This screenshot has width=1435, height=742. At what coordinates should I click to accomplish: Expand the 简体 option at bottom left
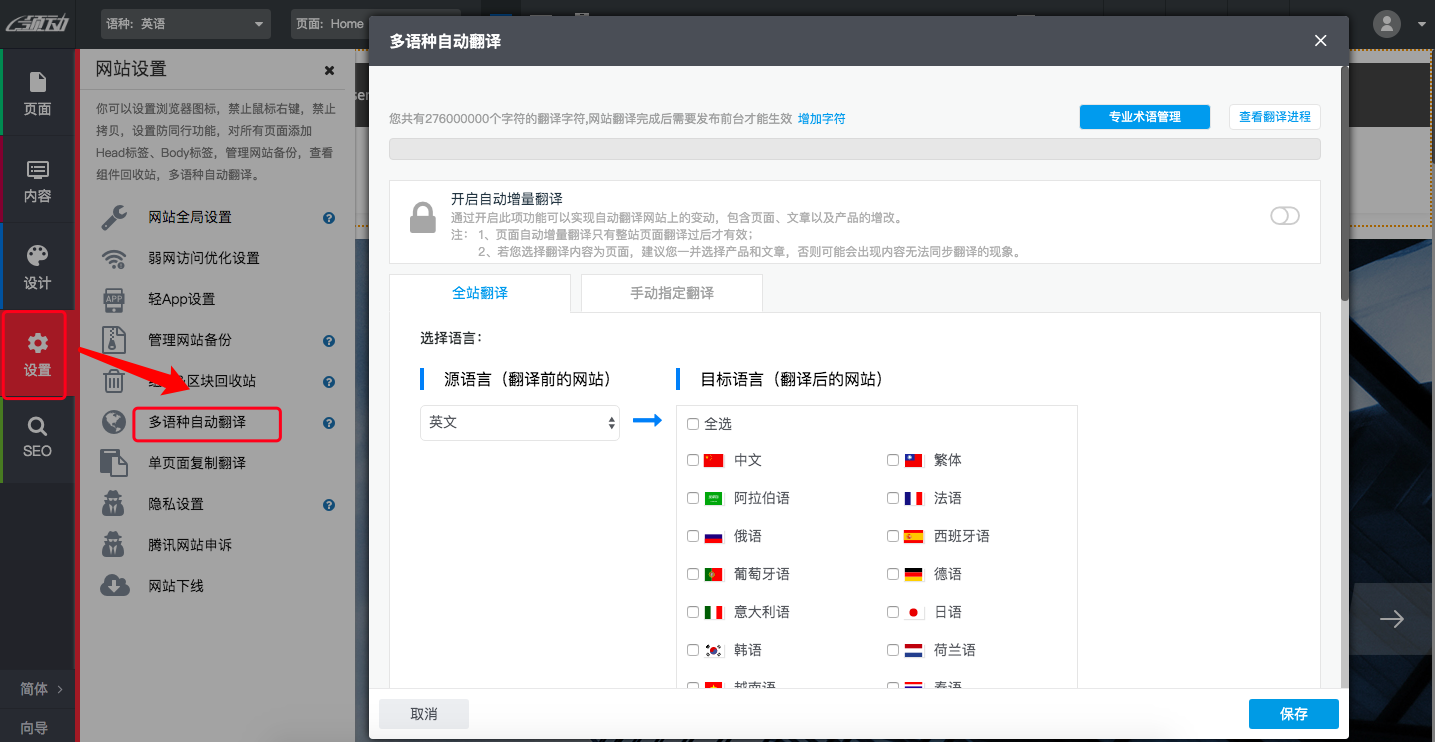[x=37, y=689]
